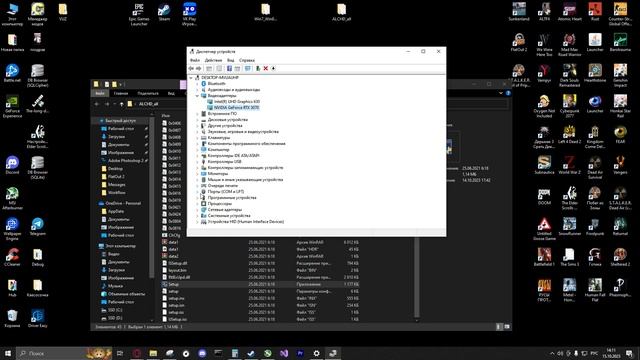This screenshot has height=360, width=640.
Task: Open the Visual Studio icon on taskbar
Action: (284, 353)
